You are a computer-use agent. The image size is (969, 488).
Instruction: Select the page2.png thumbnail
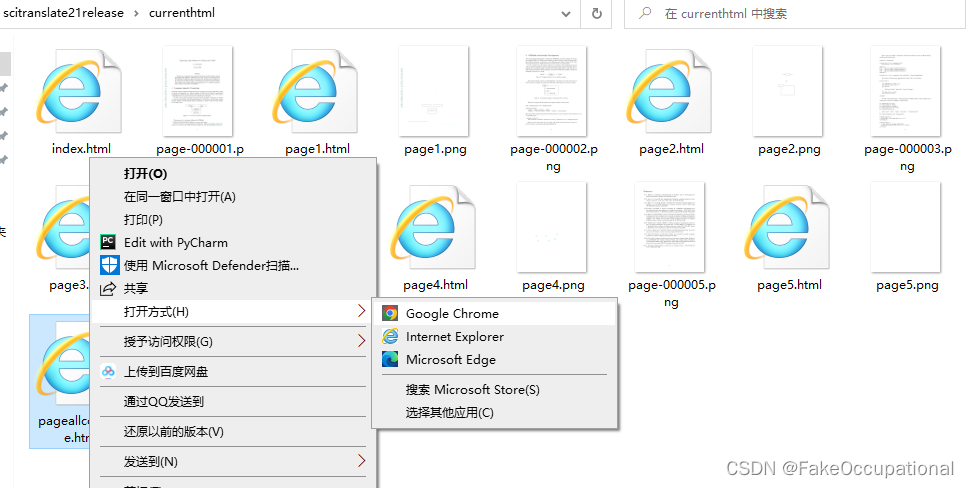point(787,91)
